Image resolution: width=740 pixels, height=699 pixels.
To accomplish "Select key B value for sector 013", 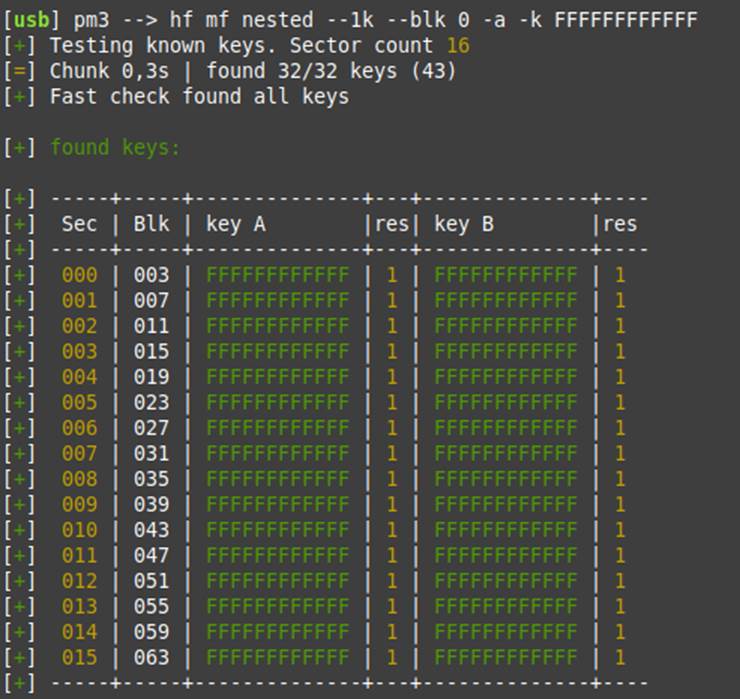I will click(505, 606).
